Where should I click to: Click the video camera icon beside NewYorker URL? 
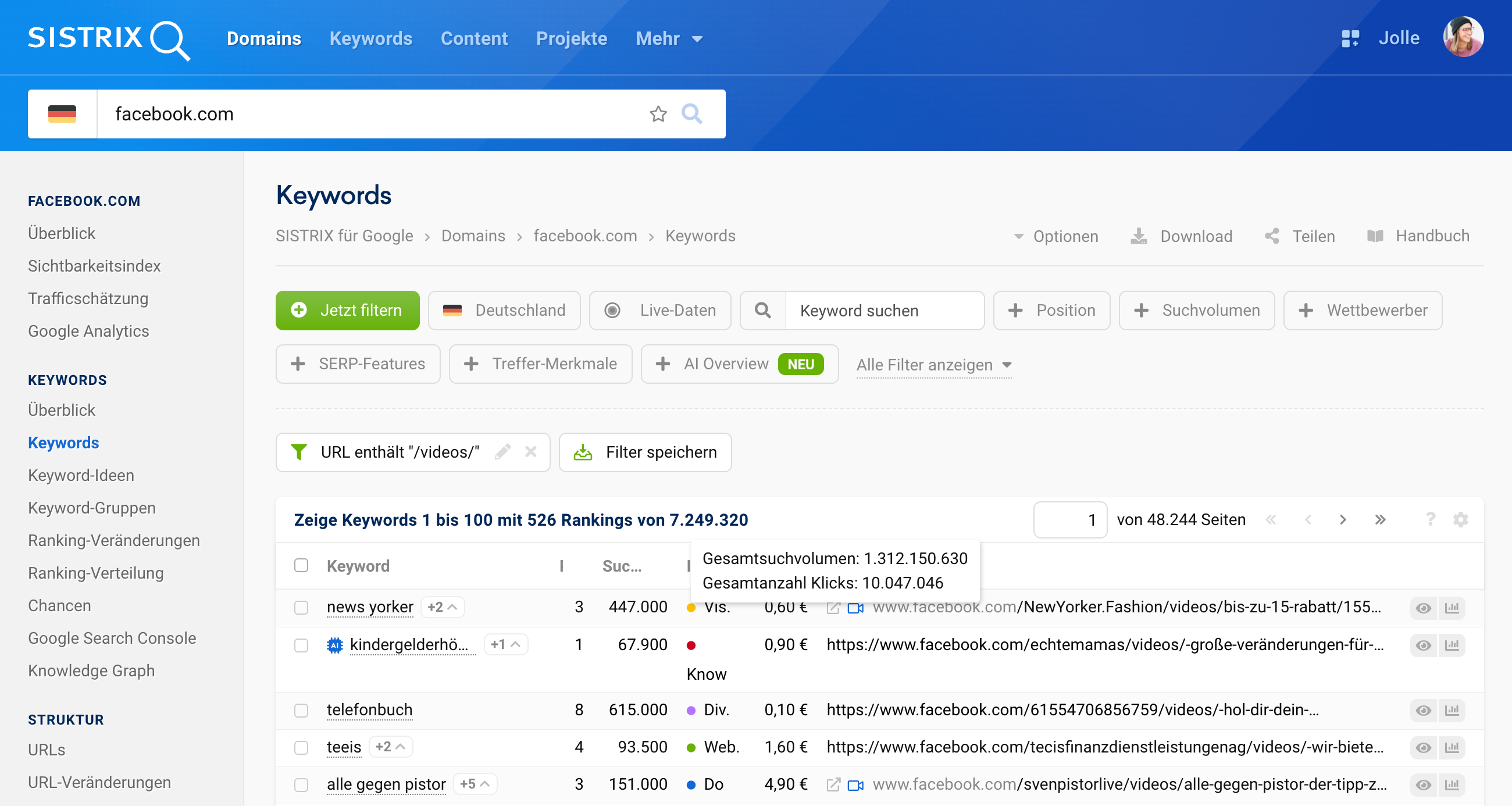(855, 608)
